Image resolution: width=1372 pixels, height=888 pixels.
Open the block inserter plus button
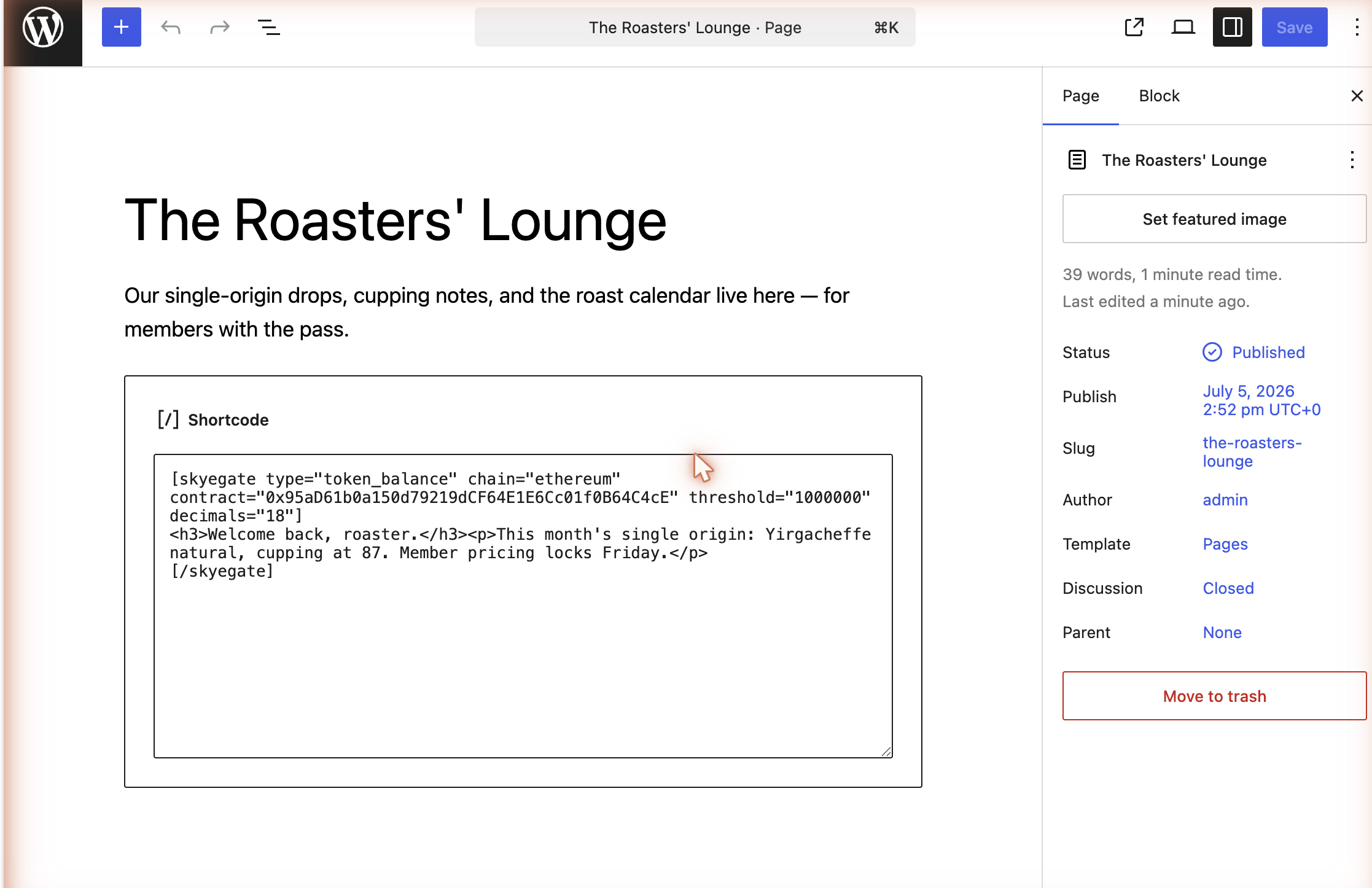(x=122, y=27)
